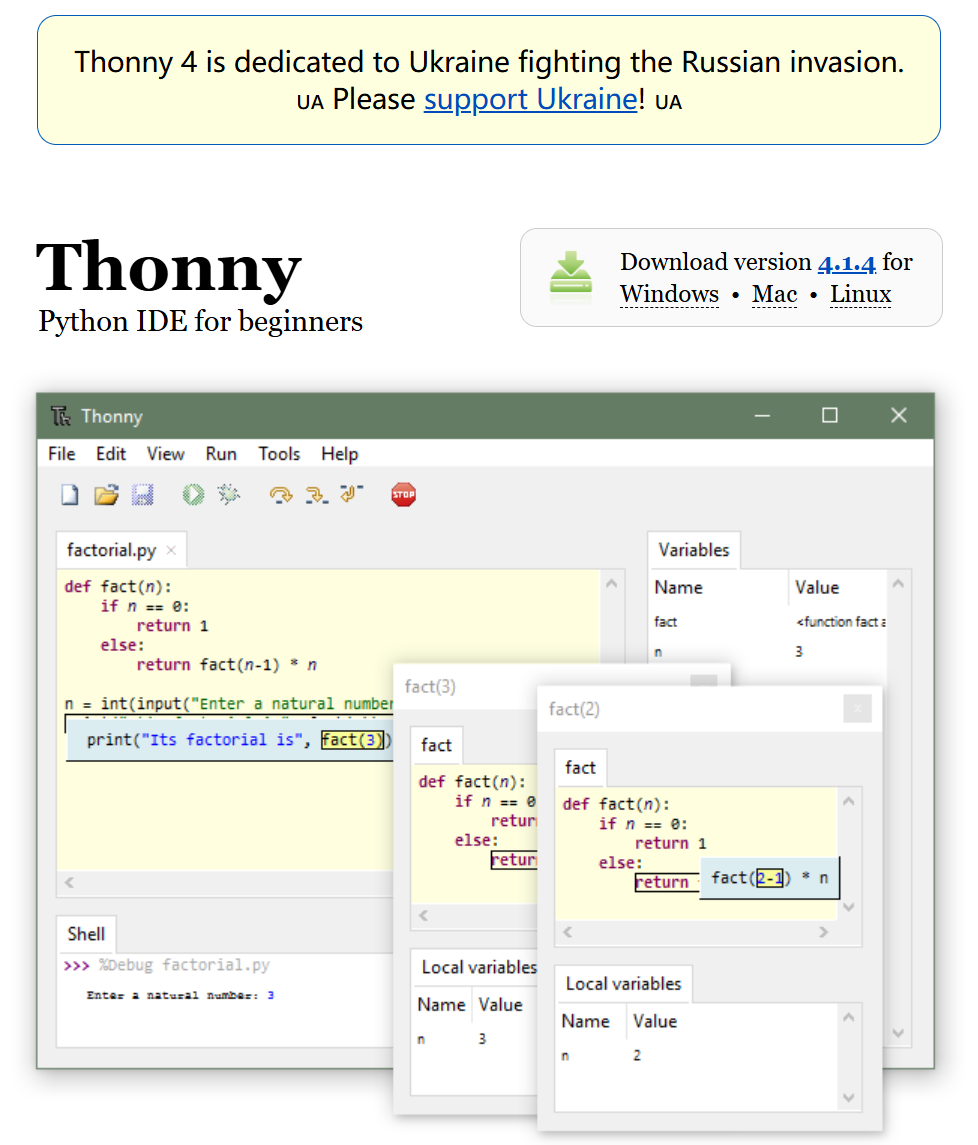Open the View menu
The width and height of the screenshot is (978, 1145).
pos(166,454)
